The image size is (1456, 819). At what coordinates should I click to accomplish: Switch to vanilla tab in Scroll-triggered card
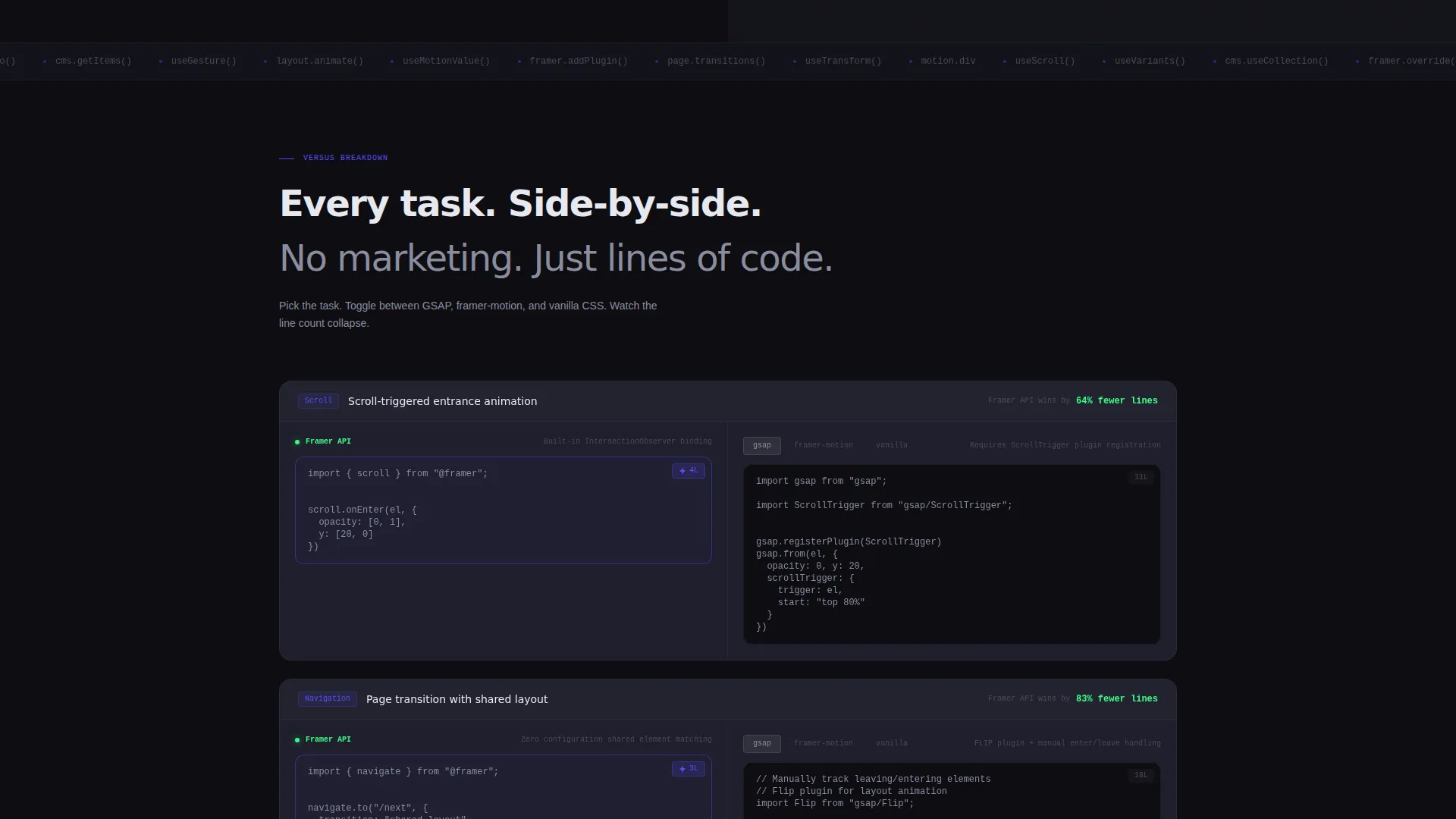(x=891, y=445)
